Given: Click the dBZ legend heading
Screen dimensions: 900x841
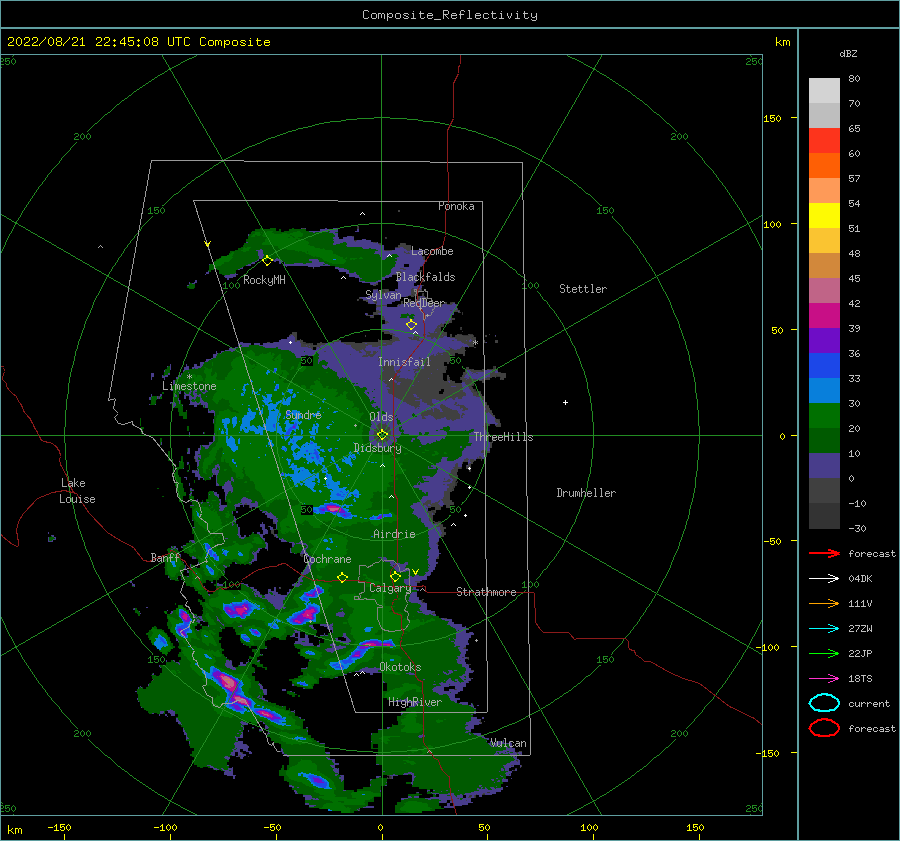Looking at the screenshot, I should click(x=848, y=53).
